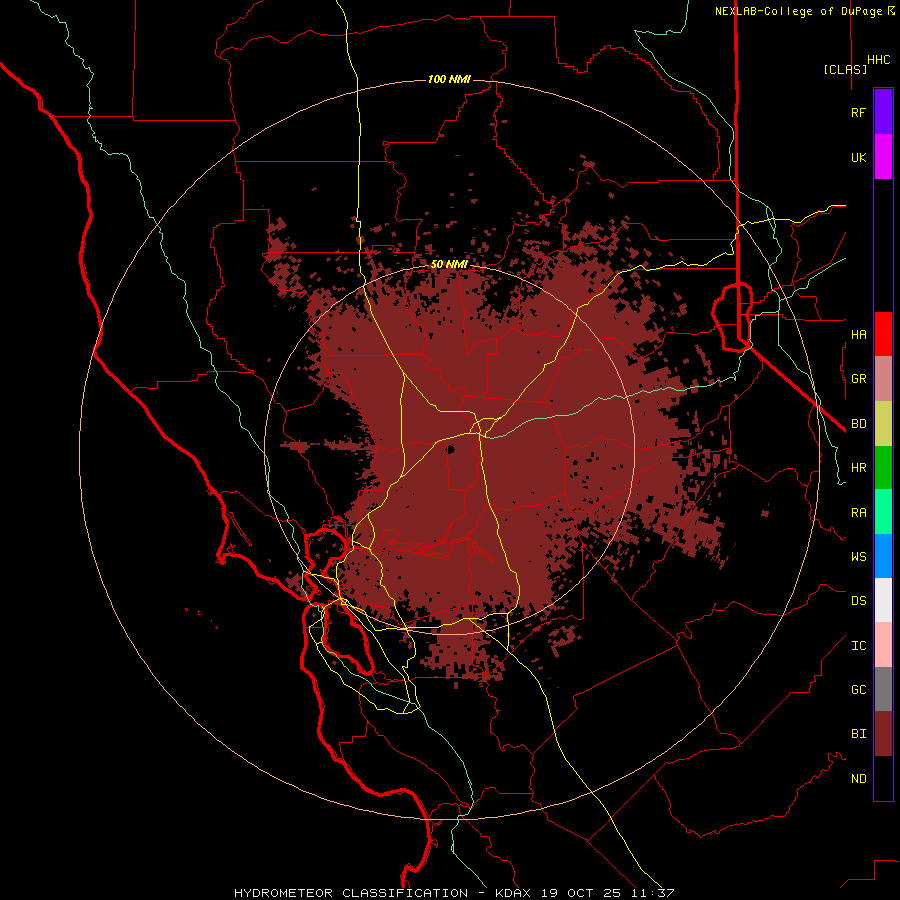Pick the RA light green swatch
This screenshot has width=900, height=900.
(x=883, y=512)
